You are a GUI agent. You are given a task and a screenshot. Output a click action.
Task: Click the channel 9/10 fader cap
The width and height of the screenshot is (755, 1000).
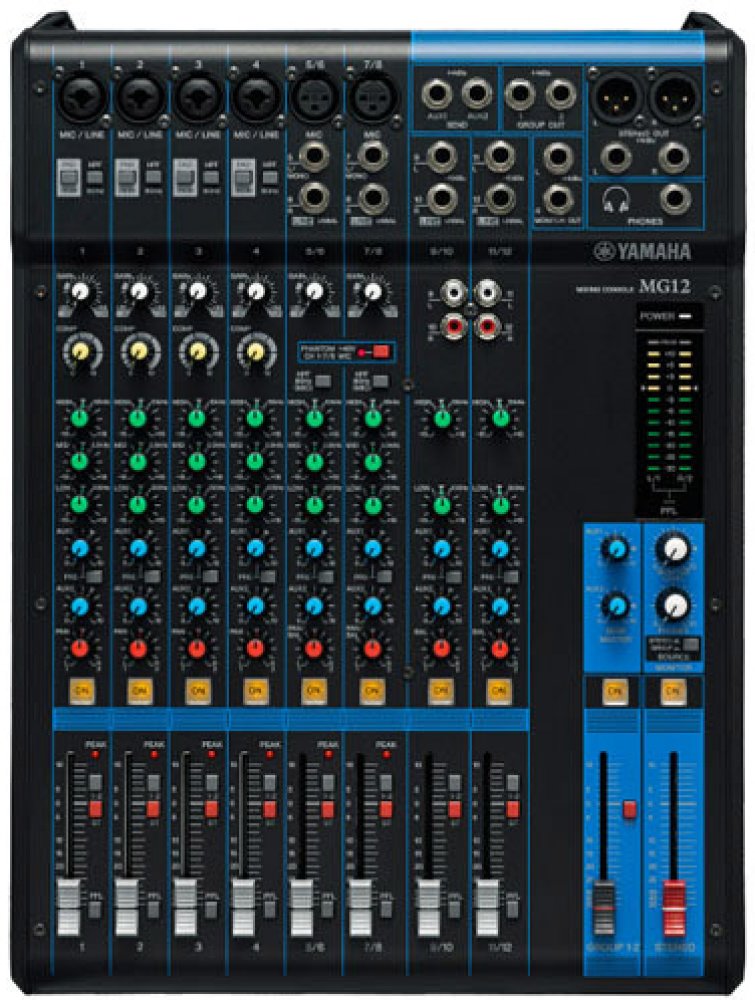click(428, 892)
